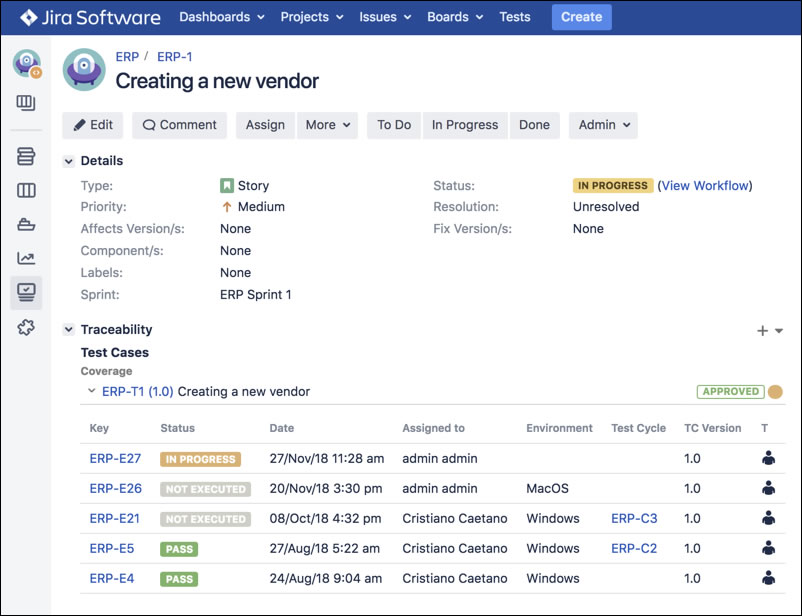Click the View Workflow link
The width and height of the screenshot is (802, 616).
click(x=705, y=186)
